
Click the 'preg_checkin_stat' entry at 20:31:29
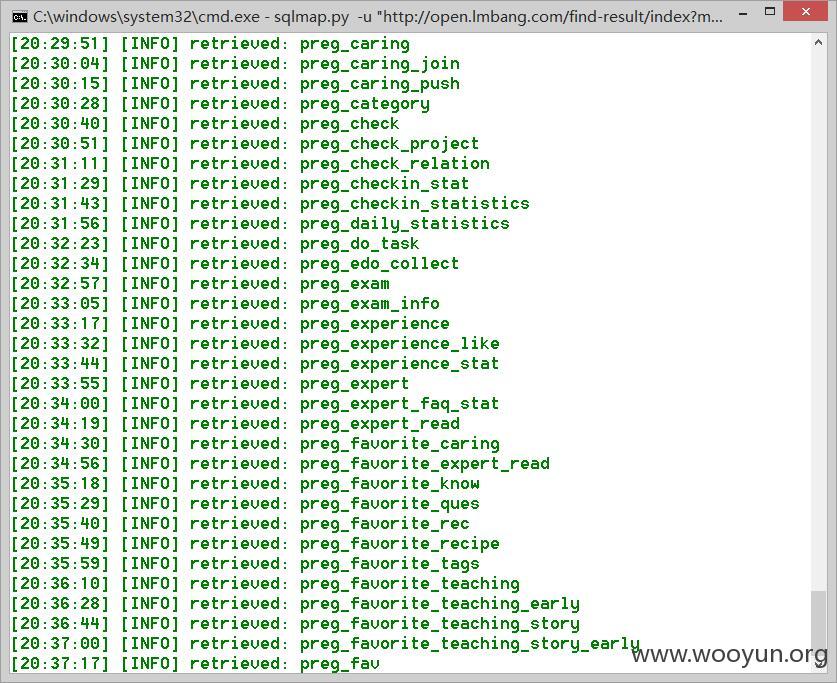384,184
